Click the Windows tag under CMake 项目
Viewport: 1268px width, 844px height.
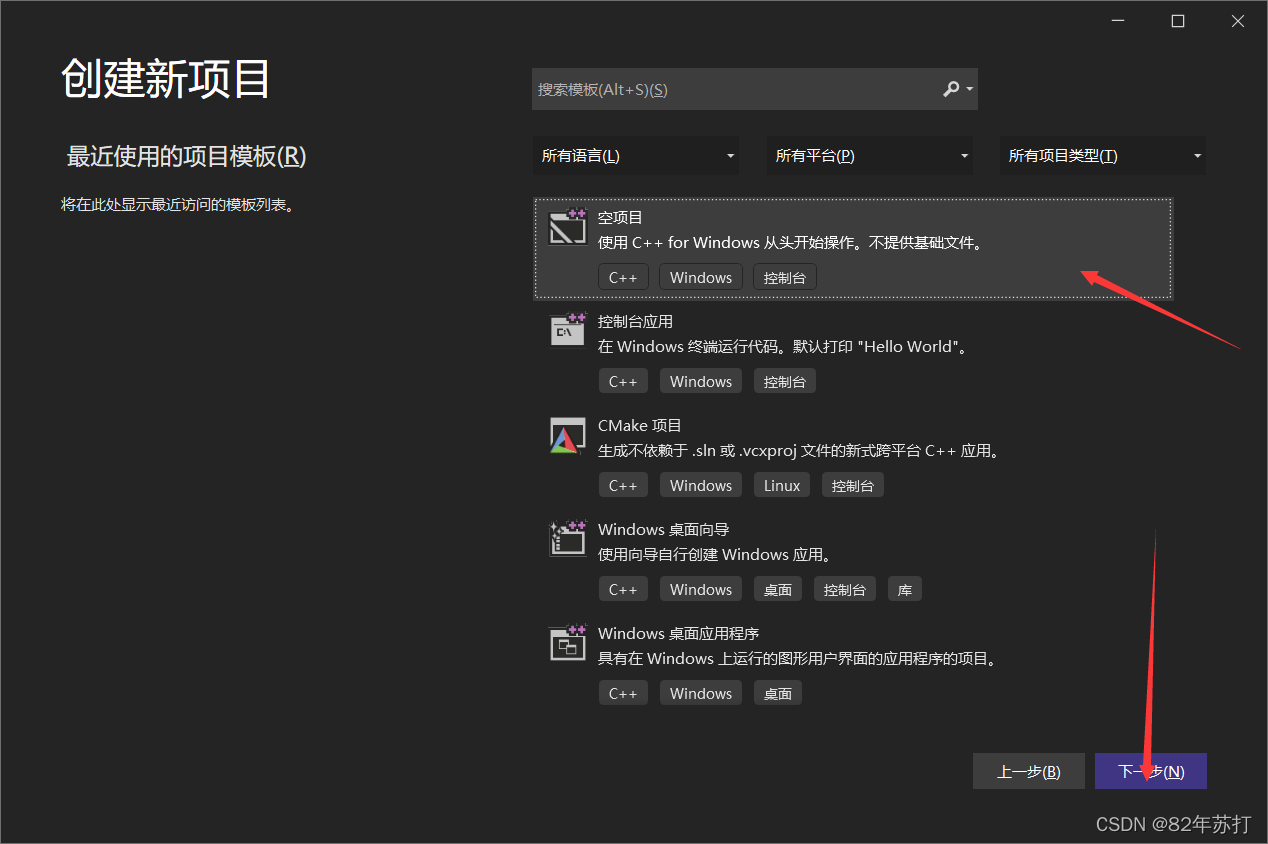[x=701, y=485]
